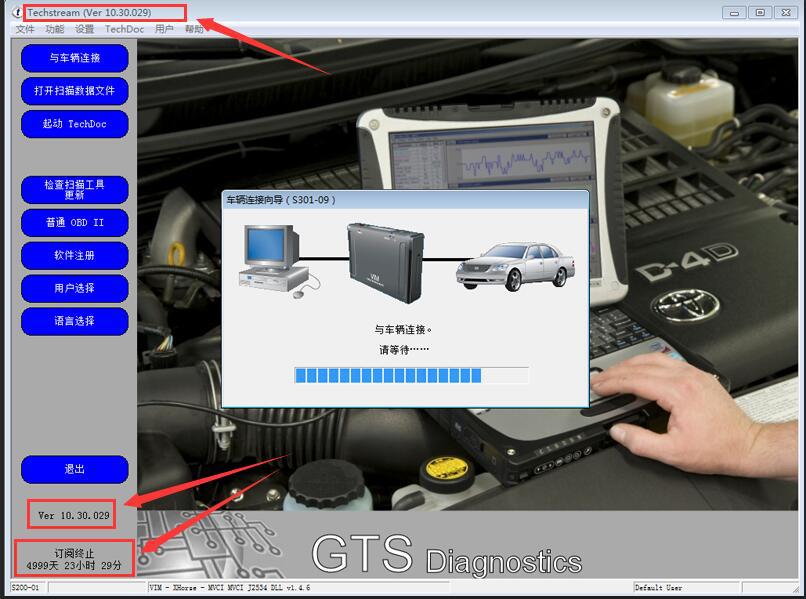Choose 用户选择 user selection button
Image resolution: width=806 pixels, height=599 pixels.
click(x=75, y=288)
